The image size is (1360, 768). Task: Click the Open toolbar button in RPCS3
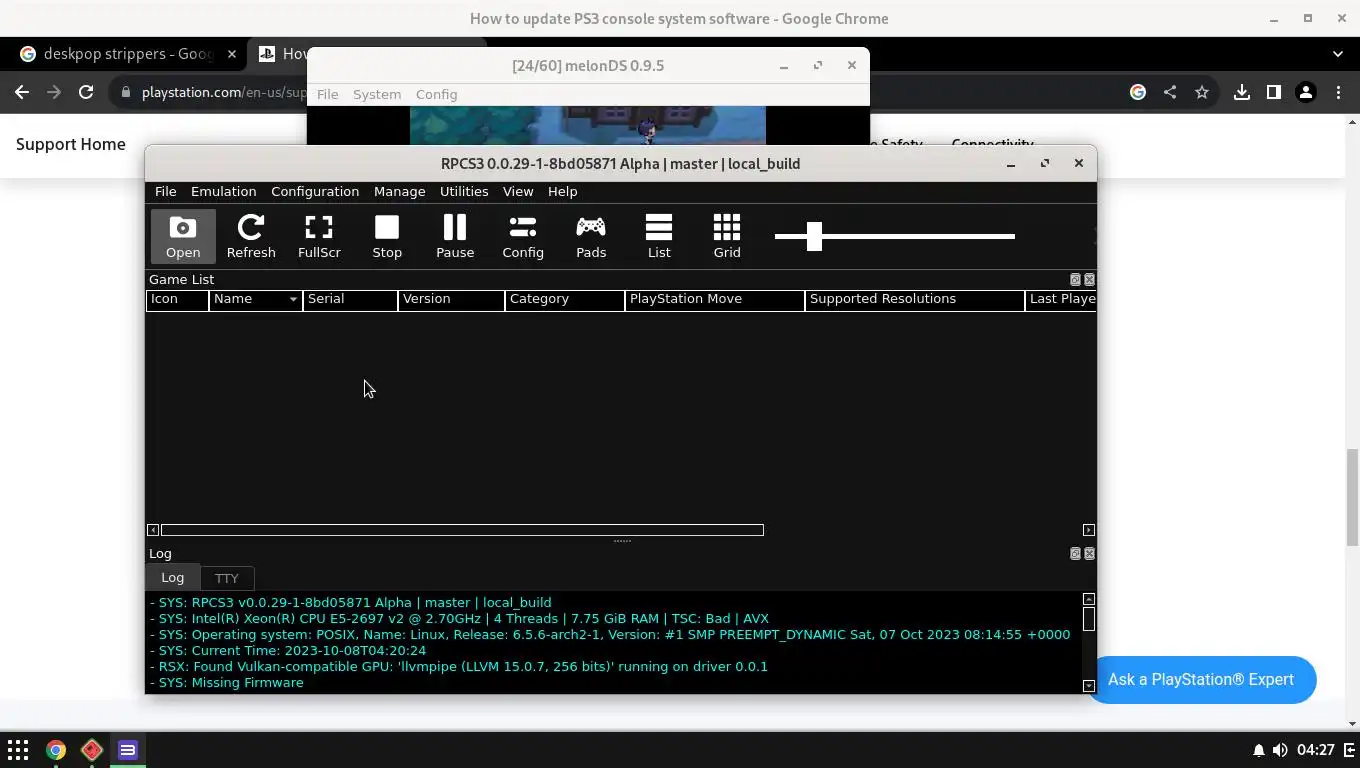click(183, 237)
